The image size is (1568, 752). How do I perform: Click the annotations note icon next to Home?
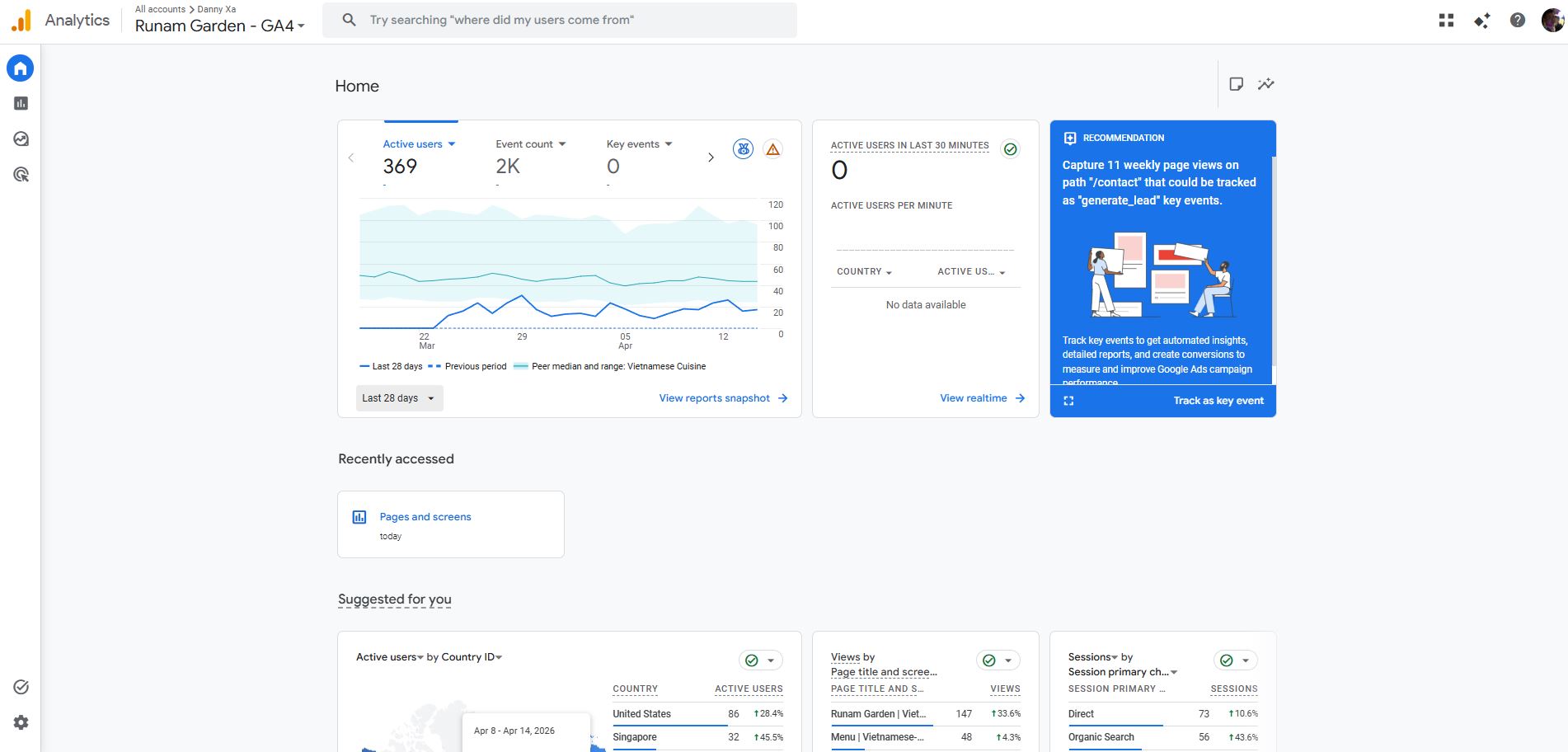coord(1236,83)
